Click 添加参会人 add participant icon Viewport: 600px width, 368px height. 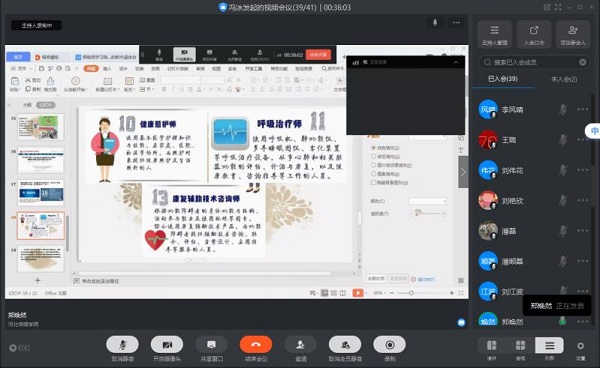(573, 34)
